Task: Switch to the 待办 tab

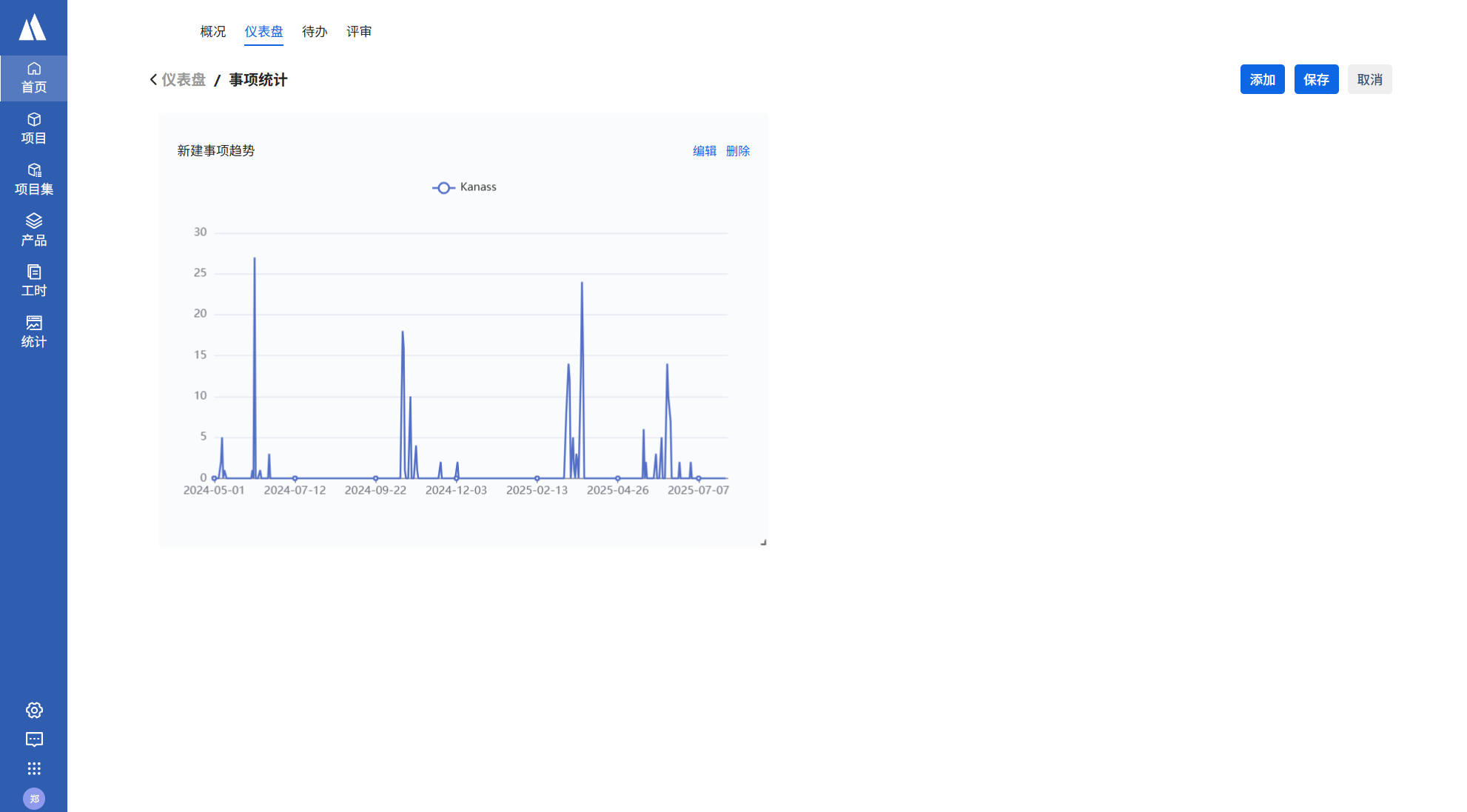Action: point(315,32)
